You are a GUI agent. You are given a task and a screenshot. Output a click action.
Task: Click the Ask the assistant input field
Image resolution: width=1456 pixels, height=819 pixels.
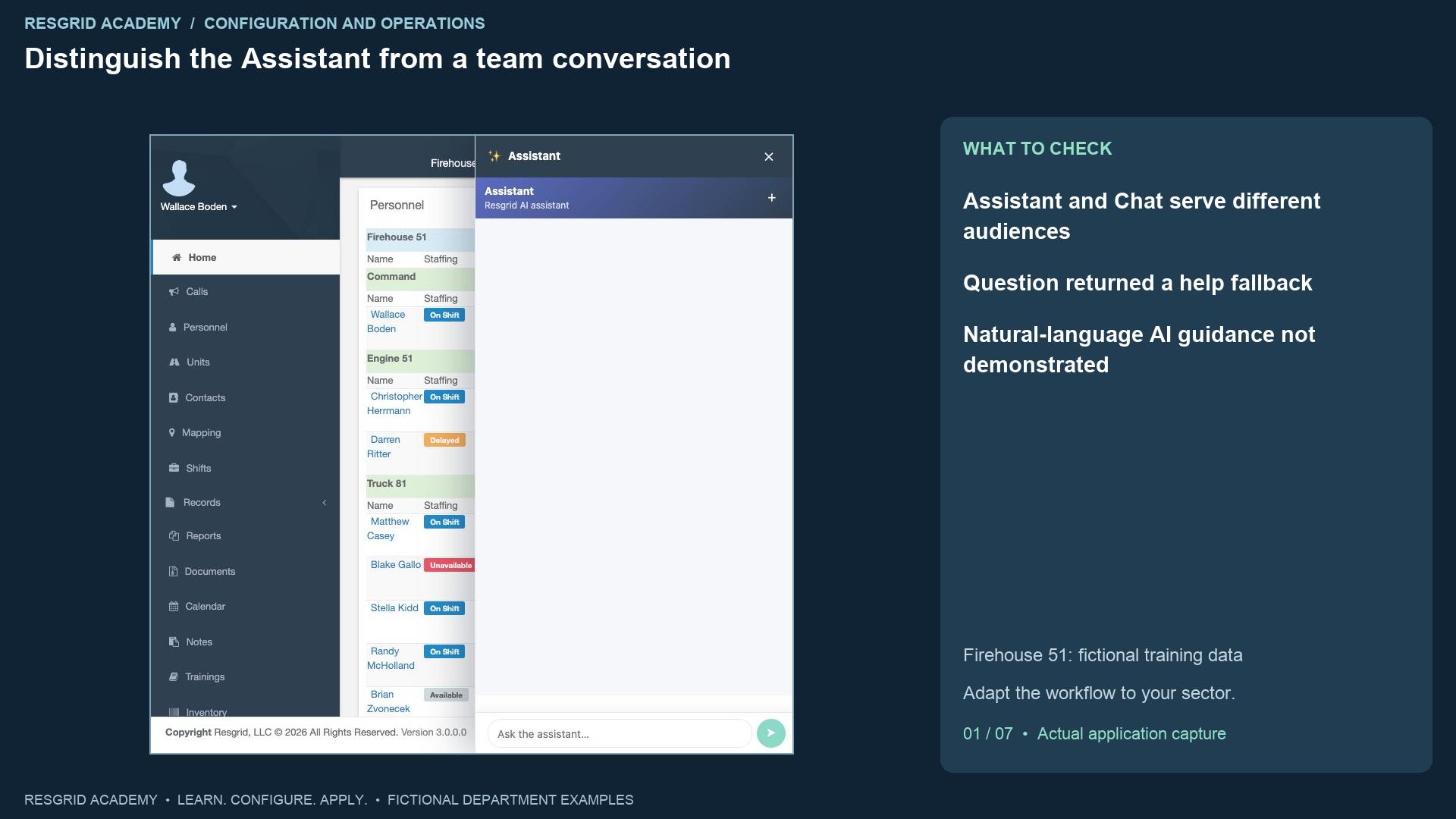coord(620,734)
